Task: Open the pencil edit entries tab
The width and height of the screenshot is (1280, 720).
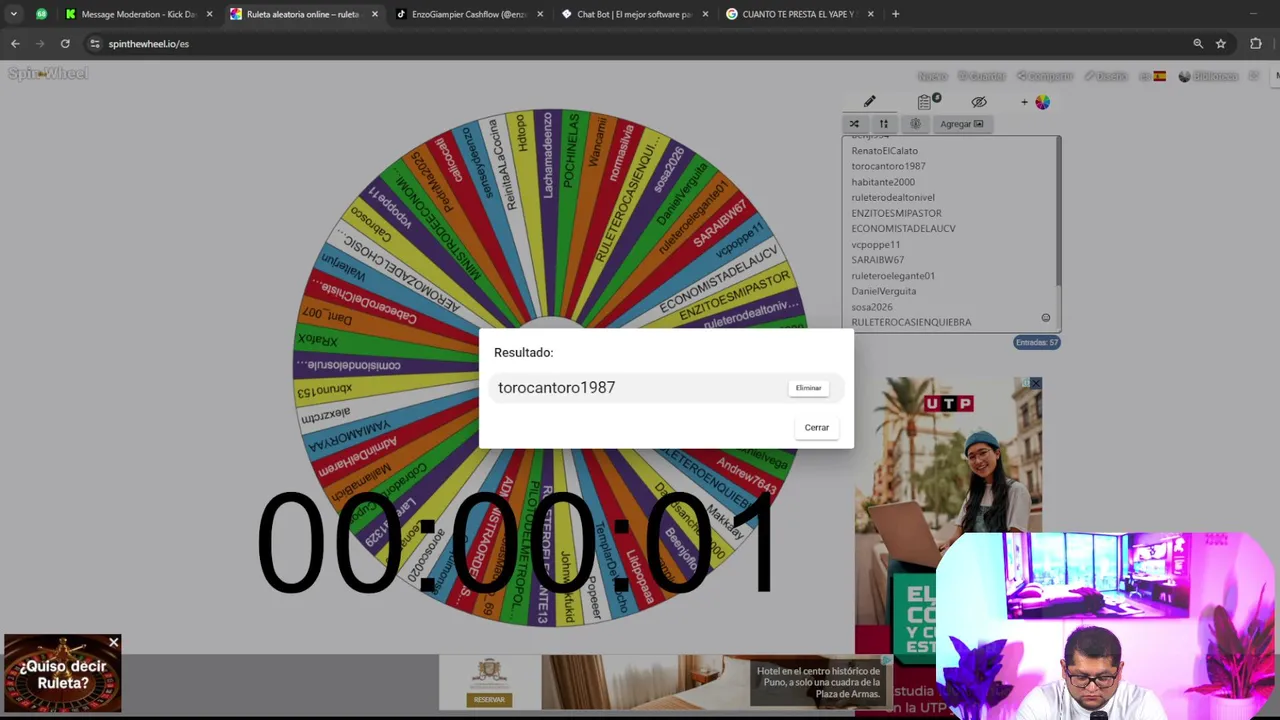Action: (x=869, y=102)
